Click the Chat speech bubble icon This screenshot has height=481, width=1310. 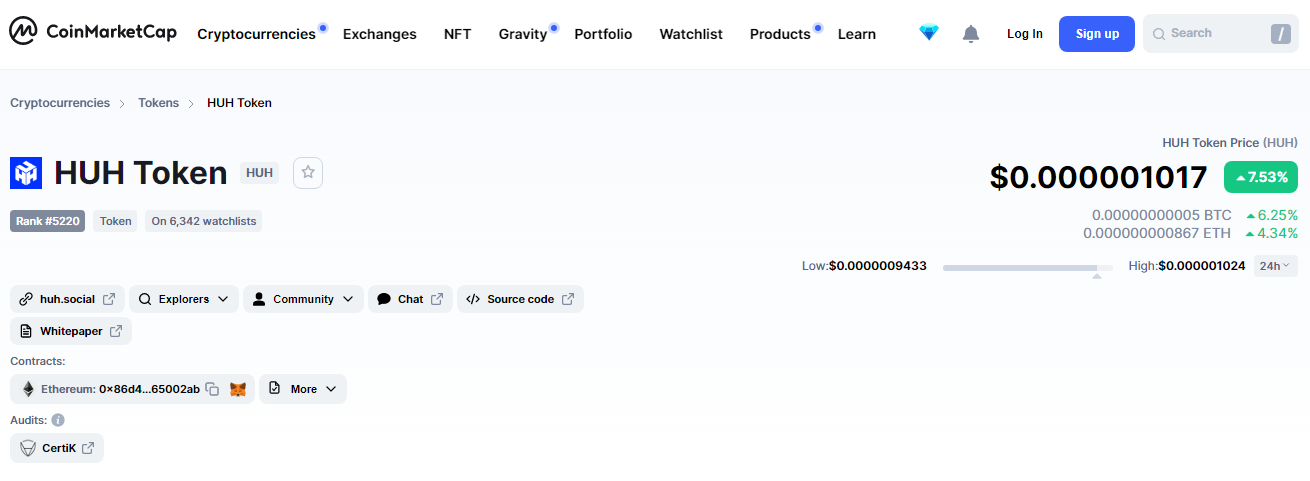click(385, 299)
